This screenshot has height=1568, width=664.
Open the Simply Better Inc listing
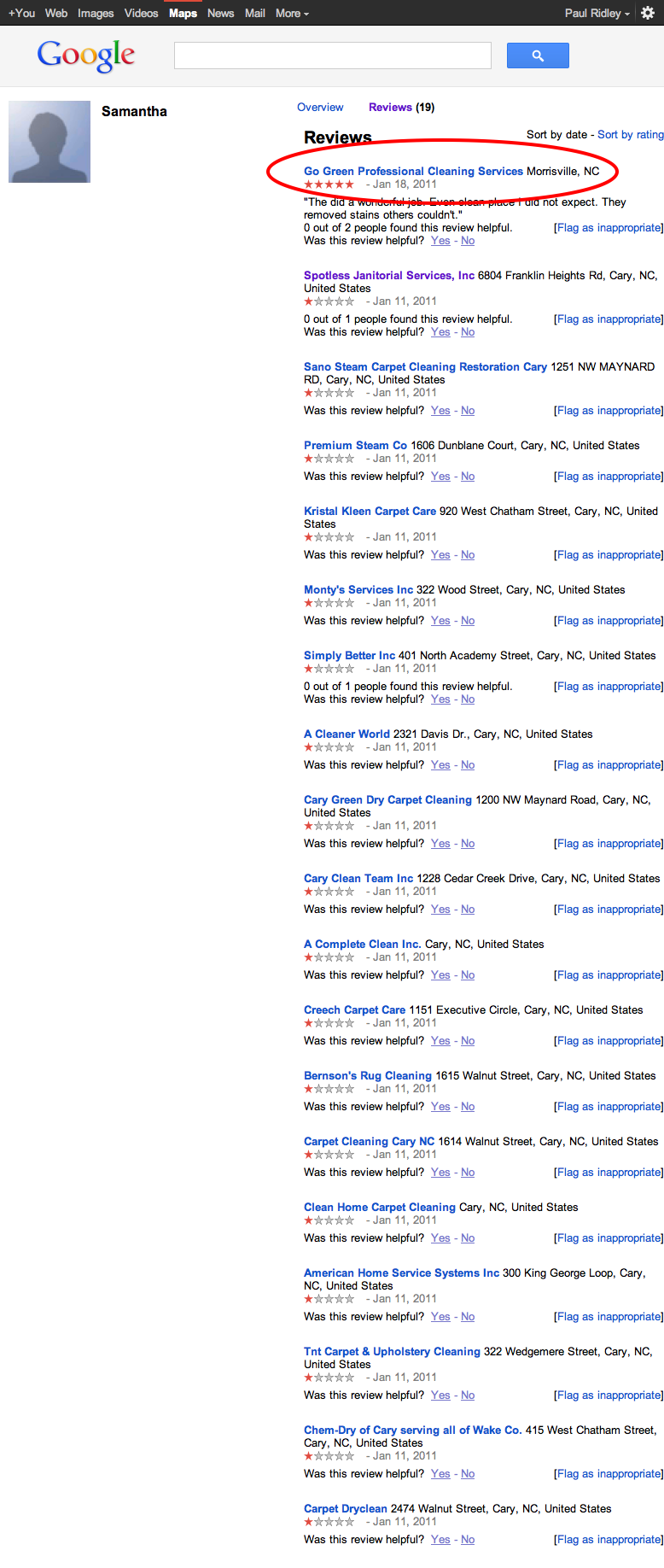(x=349, y=656)
